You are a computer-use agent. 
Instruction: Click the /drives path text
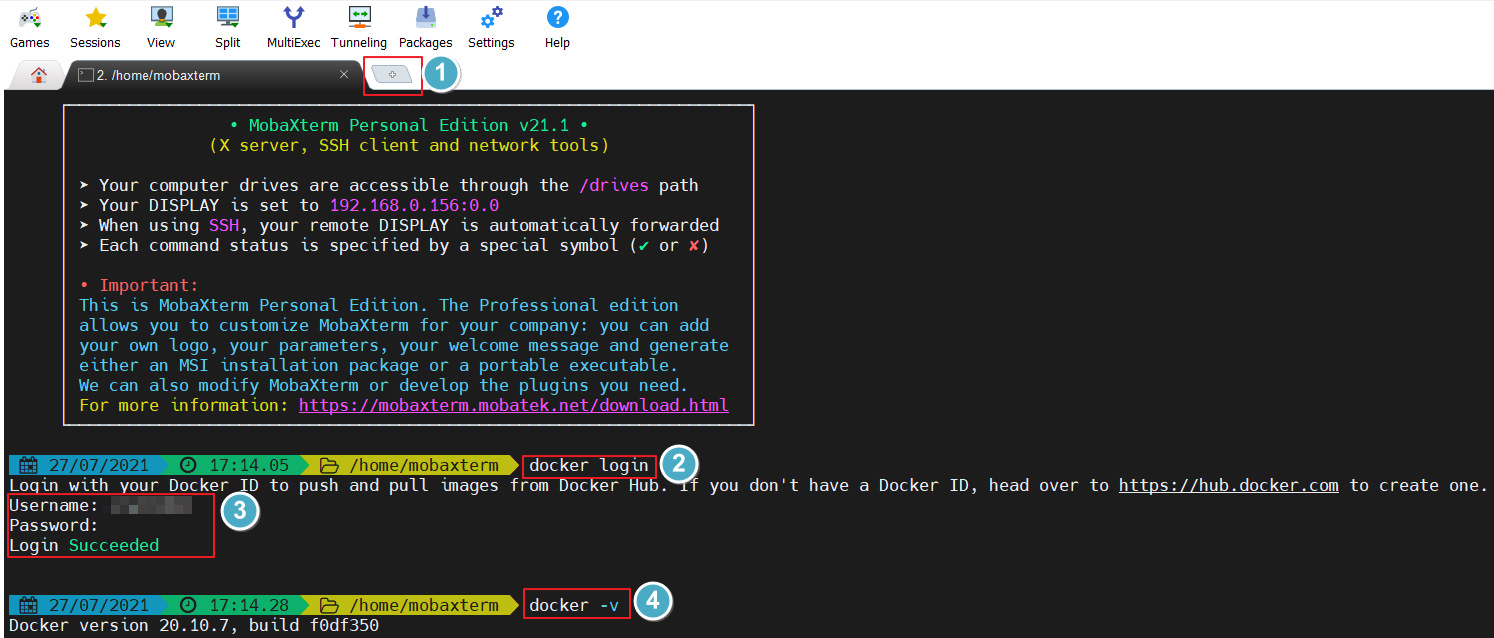click(x=614, y=186)
